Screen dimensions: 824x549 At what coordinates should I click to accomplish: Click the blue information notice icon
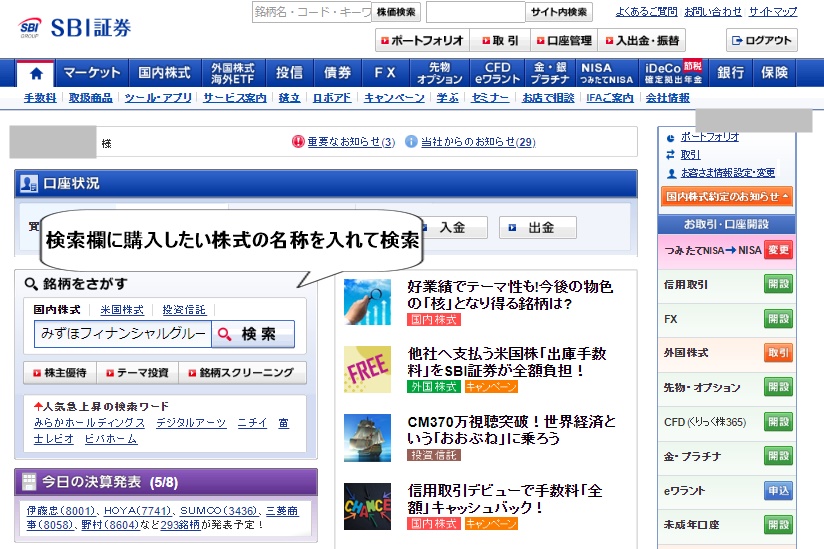[x=411, y=142]
